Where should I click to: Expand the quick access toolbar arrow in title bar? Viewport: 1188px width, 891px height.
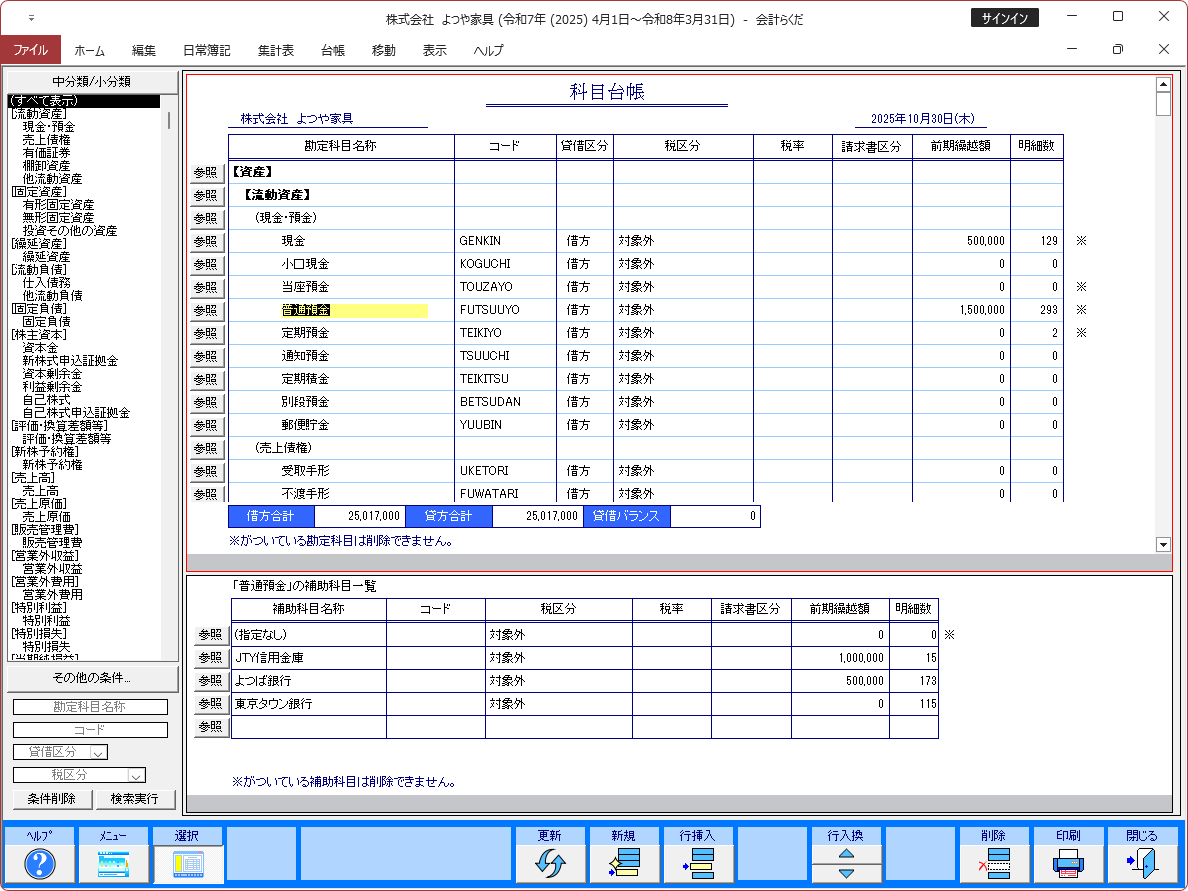tap(31, 19)
